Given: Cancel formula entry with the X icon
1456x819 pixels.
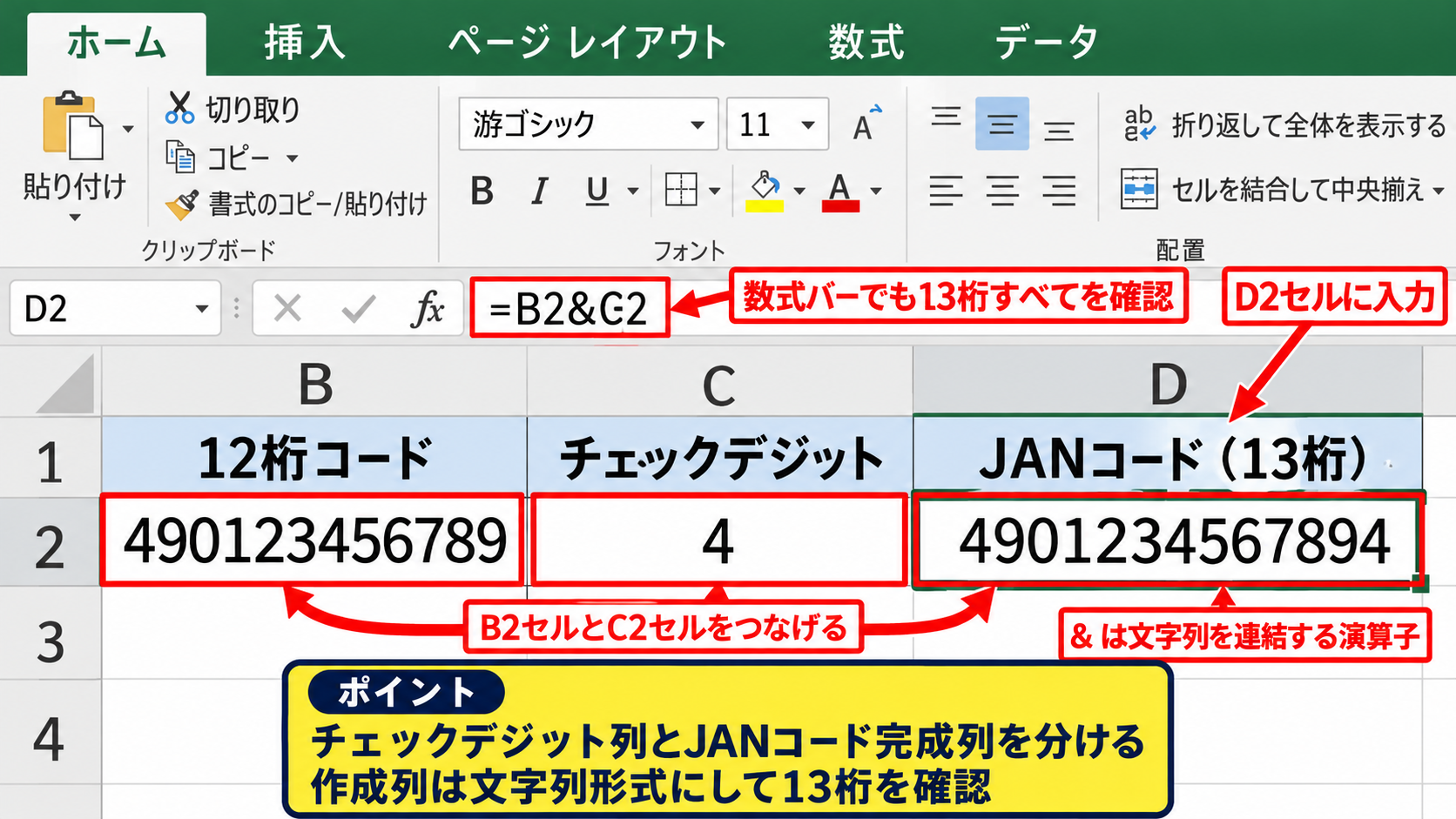Looking at the screenshot, I should (287, 308).
